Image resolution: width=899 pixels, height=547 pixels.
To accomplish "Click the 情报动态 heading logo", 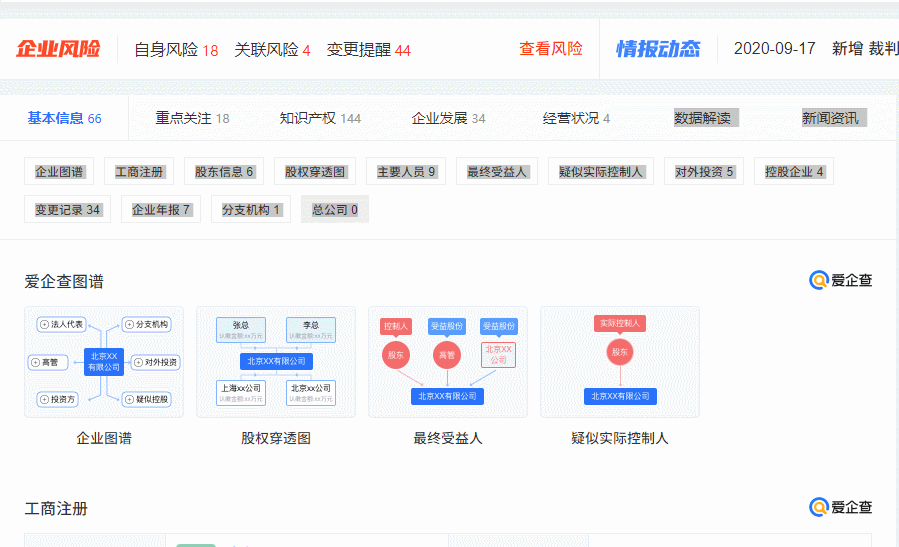I will click(x=658, y=49).
